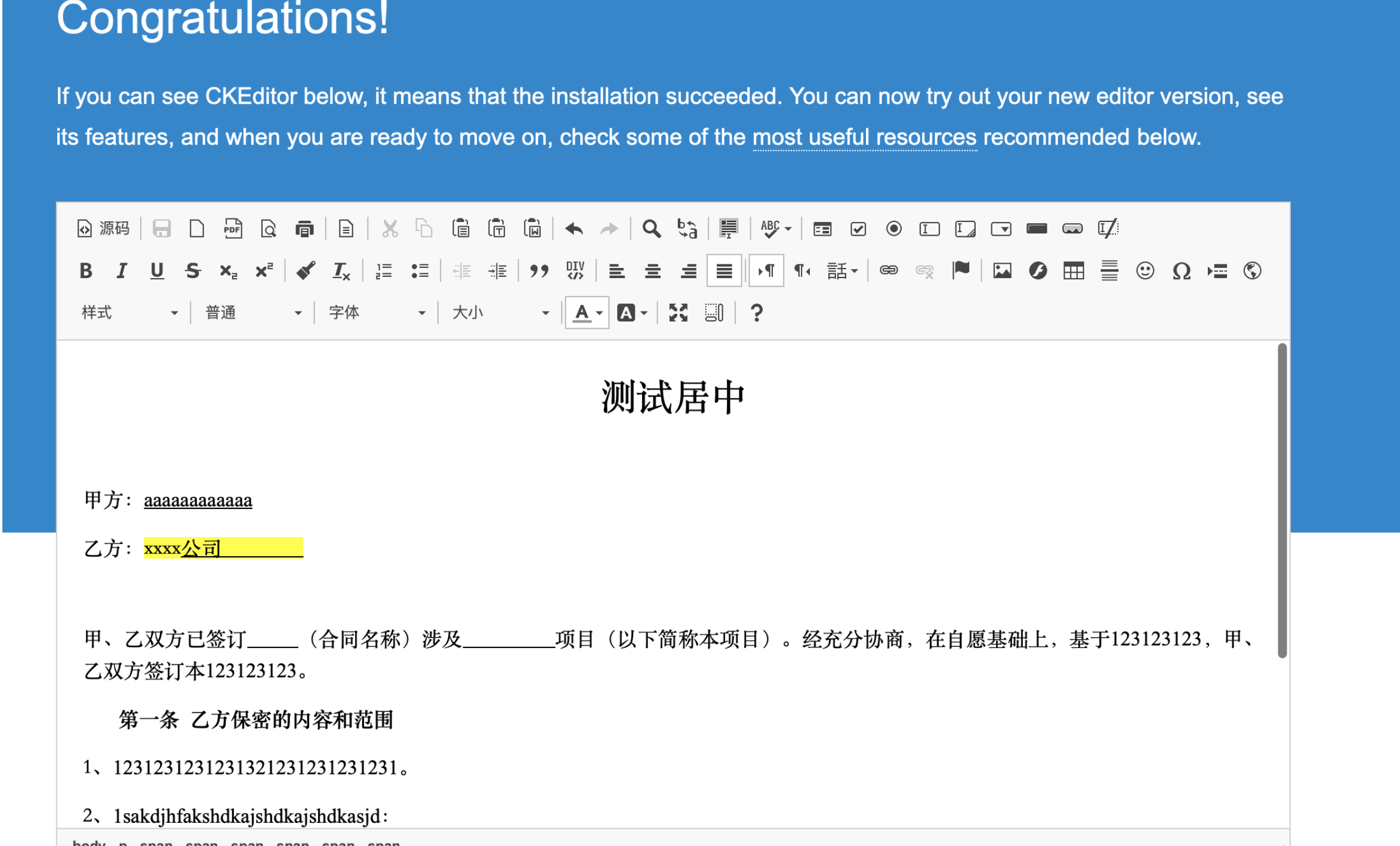Toggle Italic formatting
The height and width of the screenshot is (846, 1400).
click(x=122, y=271)
